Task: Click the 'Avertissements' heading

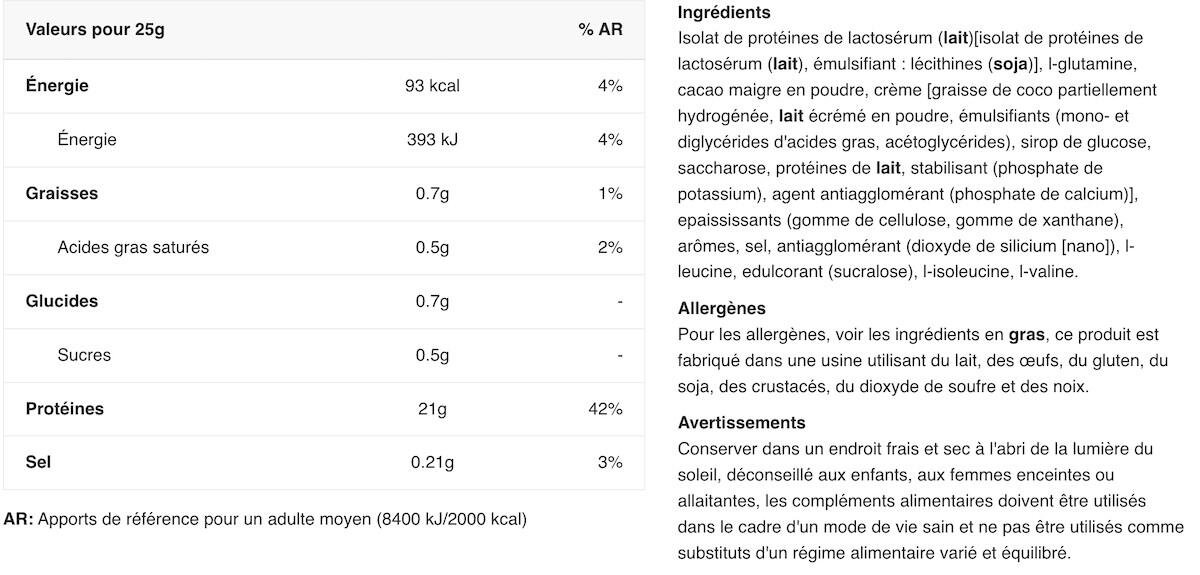Action: click(x=741, y=423)
